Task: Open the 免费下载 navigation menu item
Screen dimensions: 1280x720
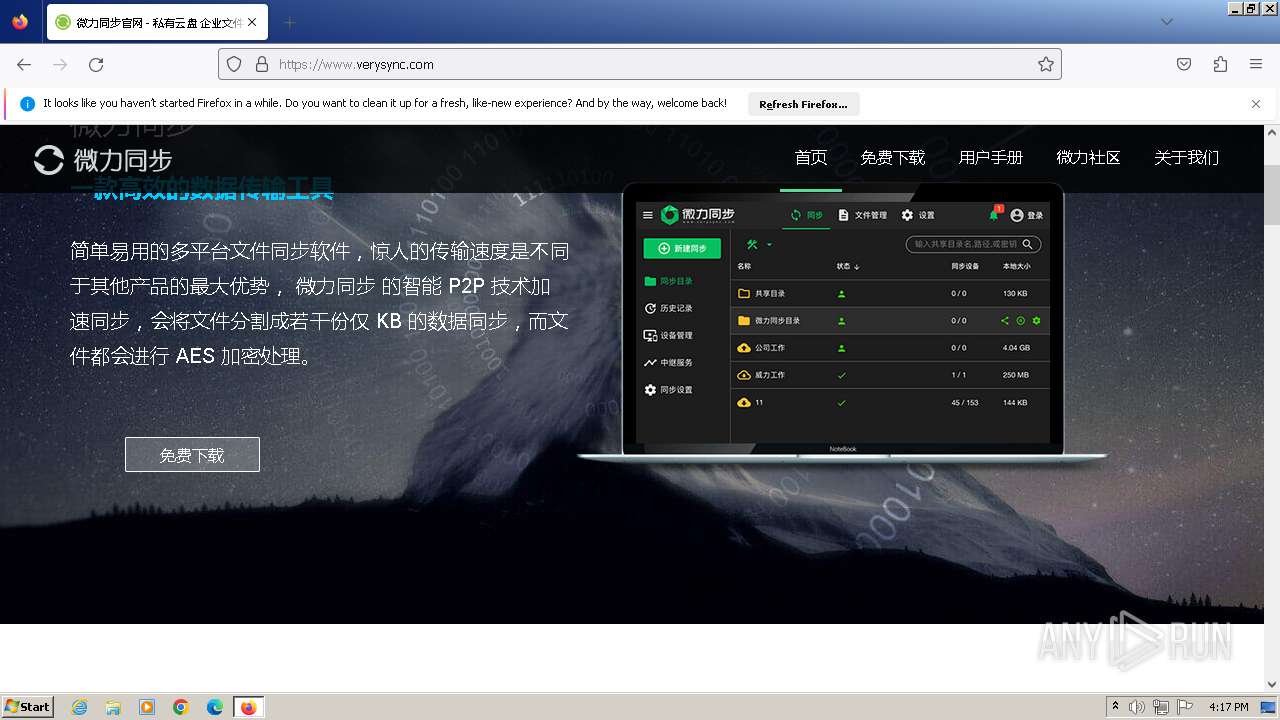Action: coord(892,158)
